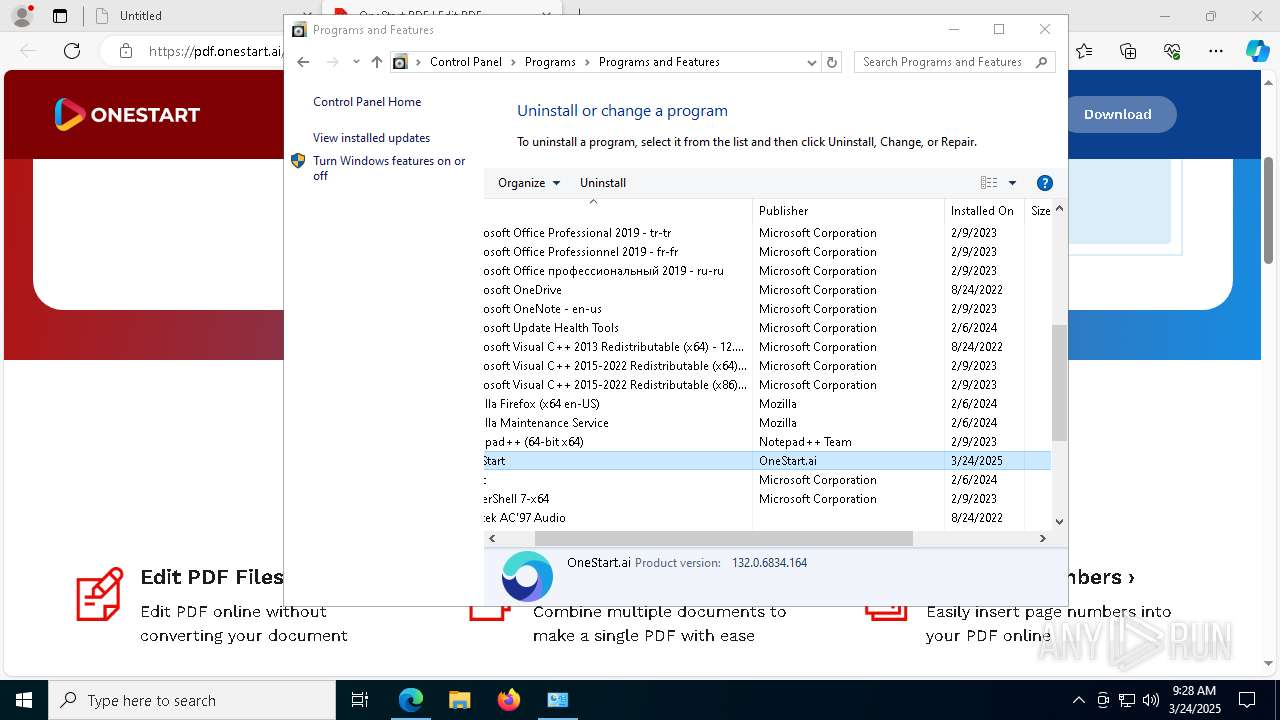This screenshot has height=720, width=1280.
Task: Open help question mark icon
Action: coord(1045,183)
